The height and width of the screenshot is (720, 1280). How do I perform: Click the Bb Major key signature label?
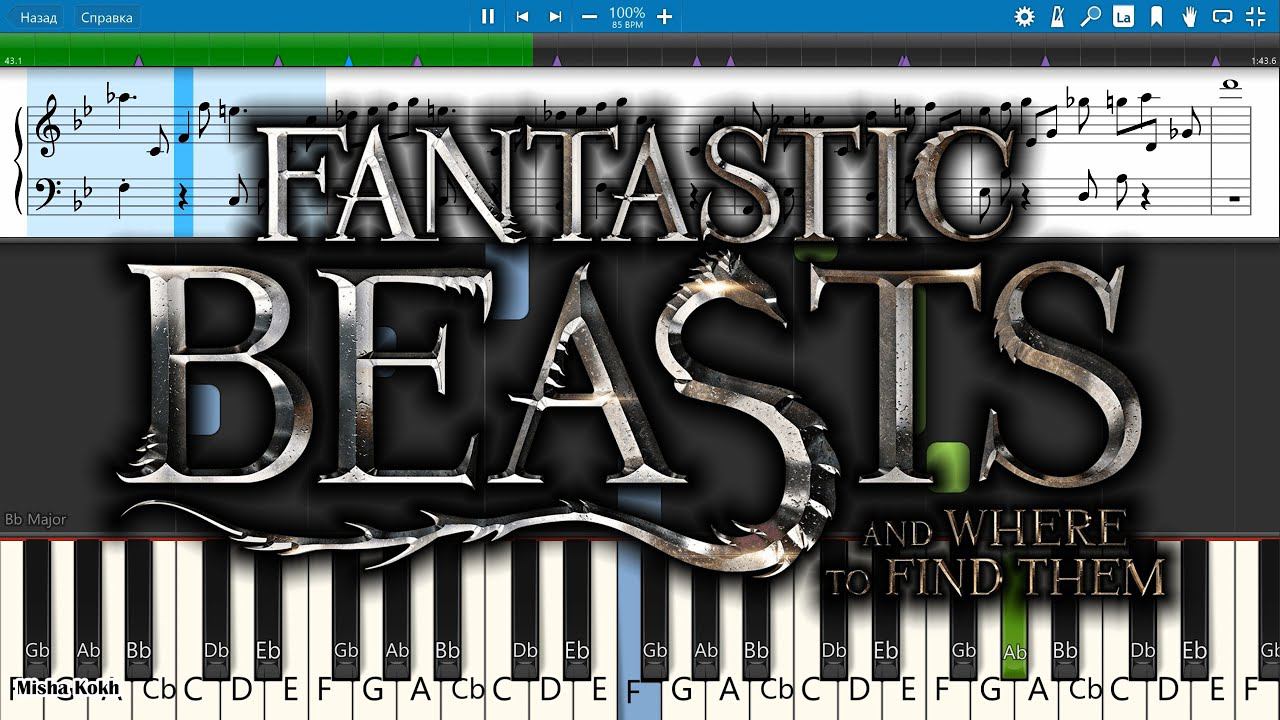pos(35,520)
